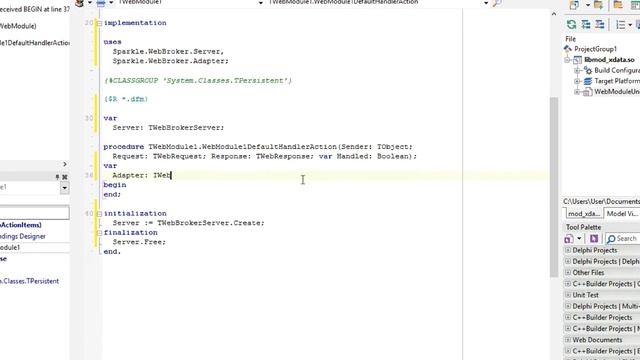Open the dropdown arrow beside Tool Palette categories icon
This screenshot has width=640, height=360.
pyautogui.click(x=579, y=239)
